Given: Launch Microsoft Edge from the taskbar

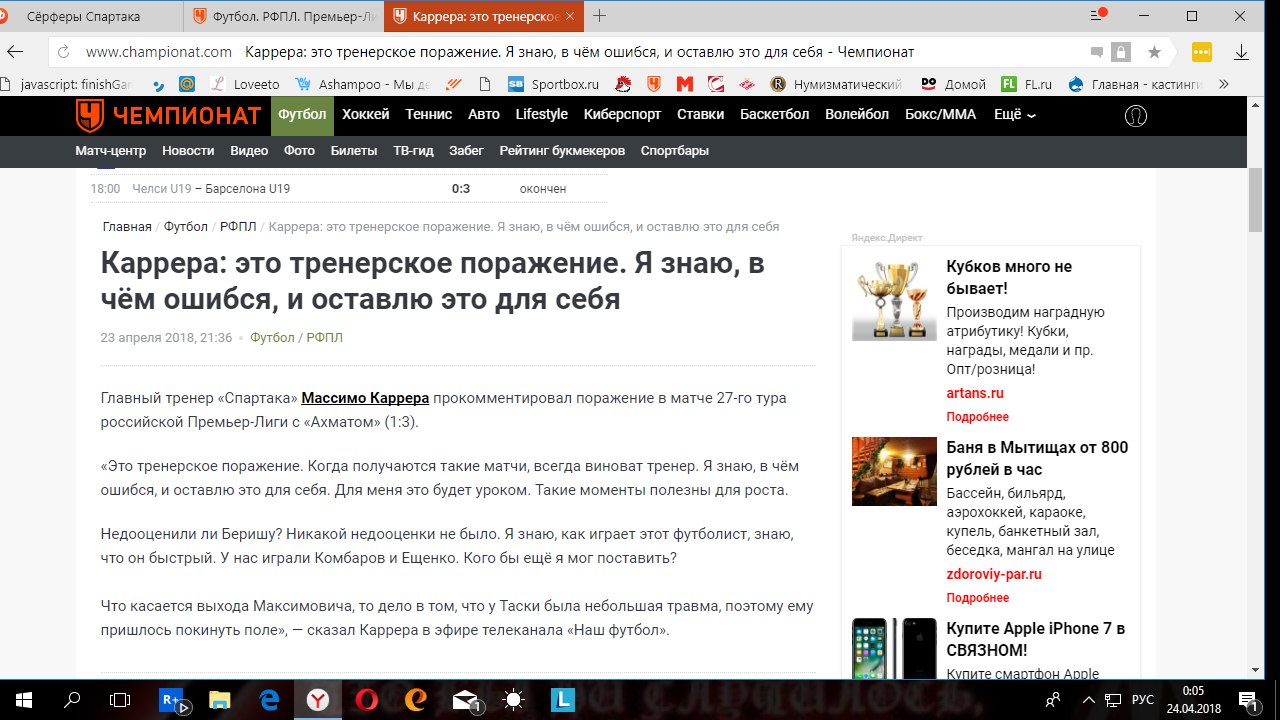Looking at the screenshot, I should 268,700.
